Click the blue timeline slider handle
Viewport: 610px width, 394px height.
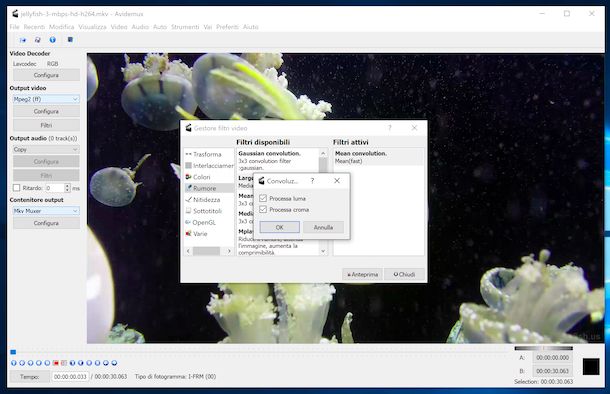[x=13, y=352]
